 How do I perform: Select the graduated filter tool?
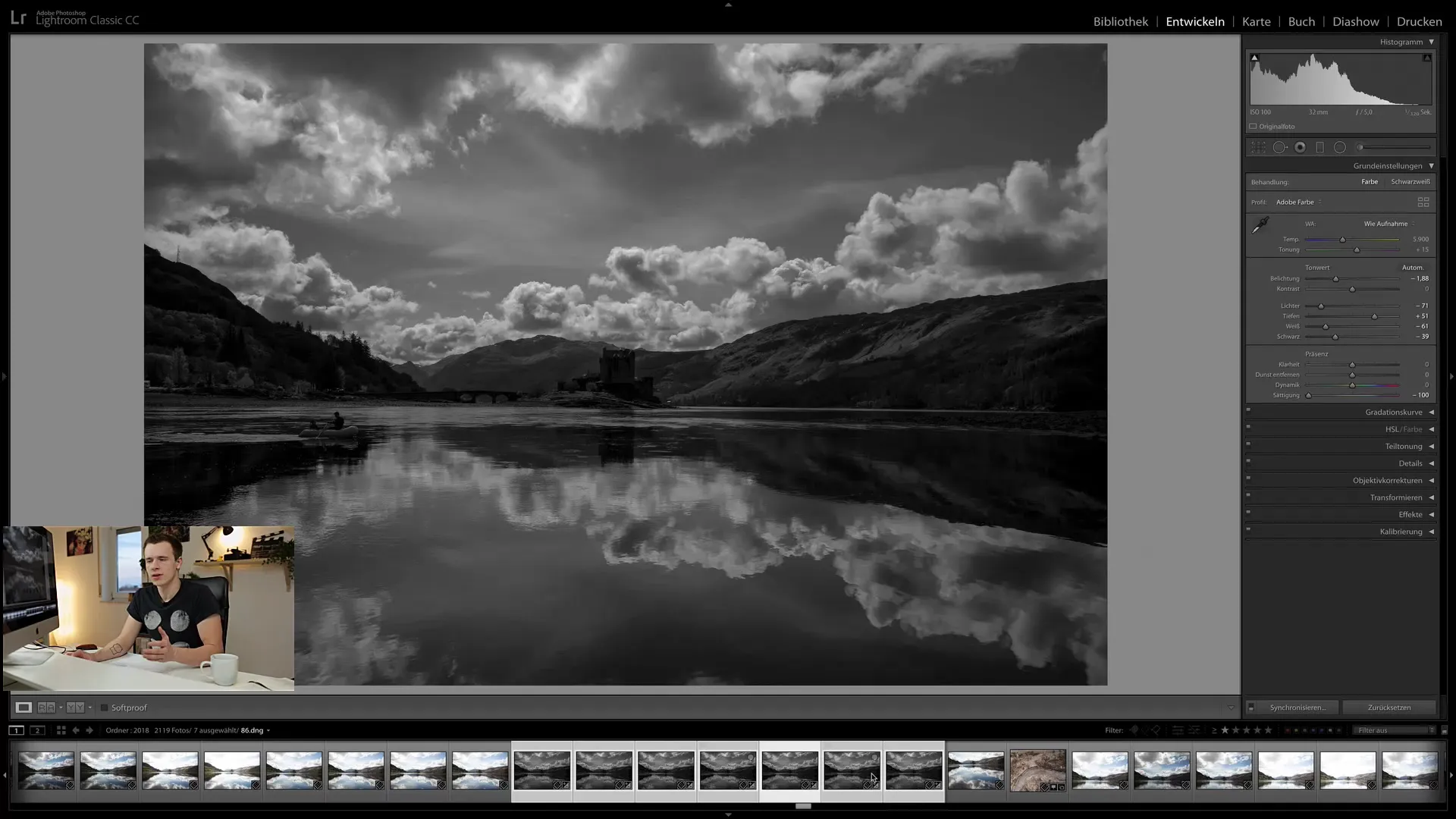(1319, 148)
